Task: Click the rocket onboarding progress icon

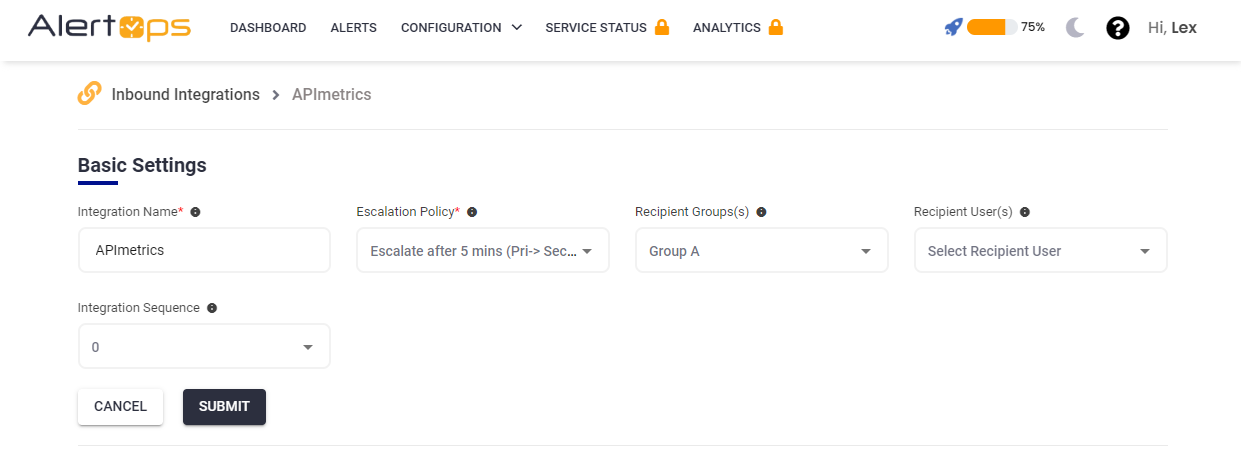Action: tap(953, 27)
